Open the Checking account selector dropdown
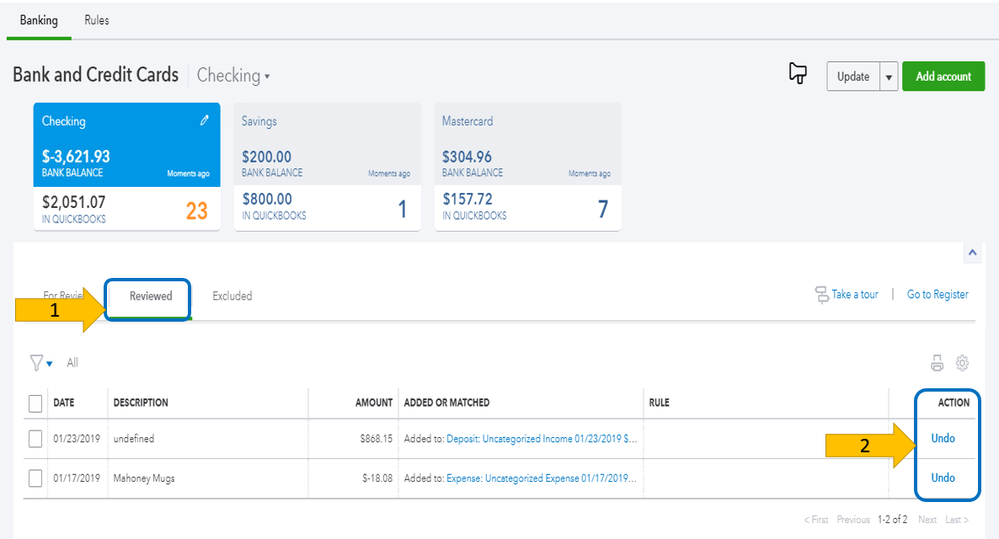This screenshot has height=539, width=999. 233,75
